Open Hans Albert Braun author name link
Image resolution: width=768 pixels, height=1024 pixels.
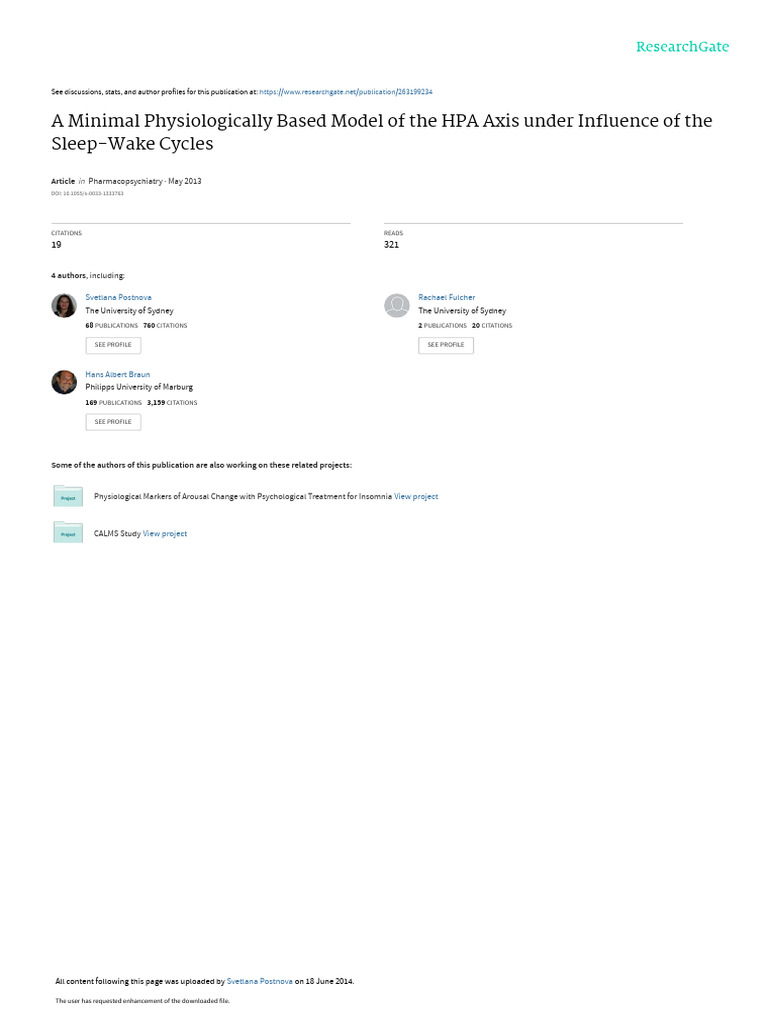[x=118, y=374]
